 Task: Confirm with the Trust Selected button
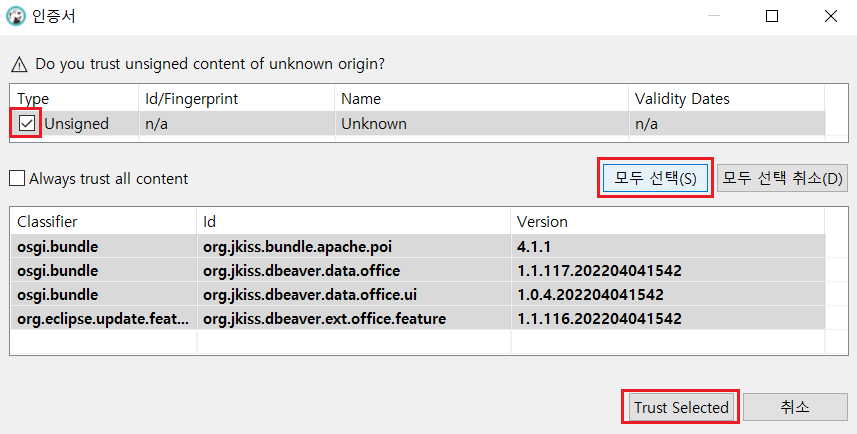tap(680, 407)
